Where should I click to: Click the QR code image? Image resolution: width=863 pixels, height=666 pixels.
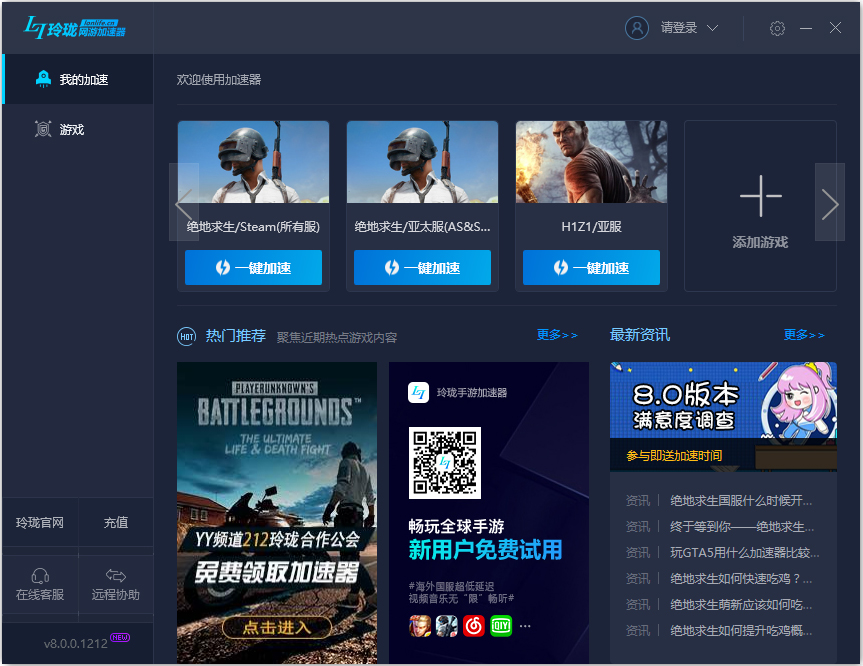(x=445, y=463)
